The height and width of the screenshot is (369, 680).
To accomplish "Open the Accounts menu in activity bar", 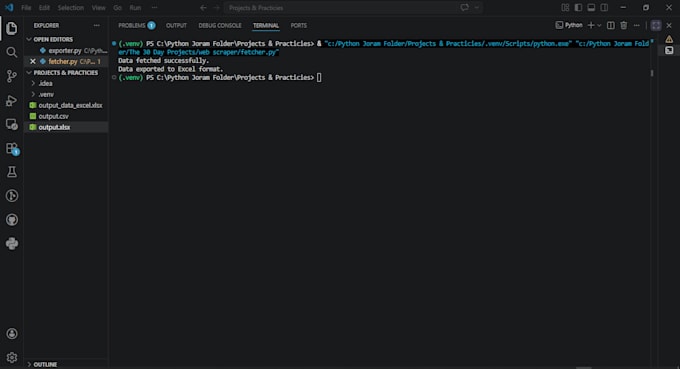I will [12, 333].
